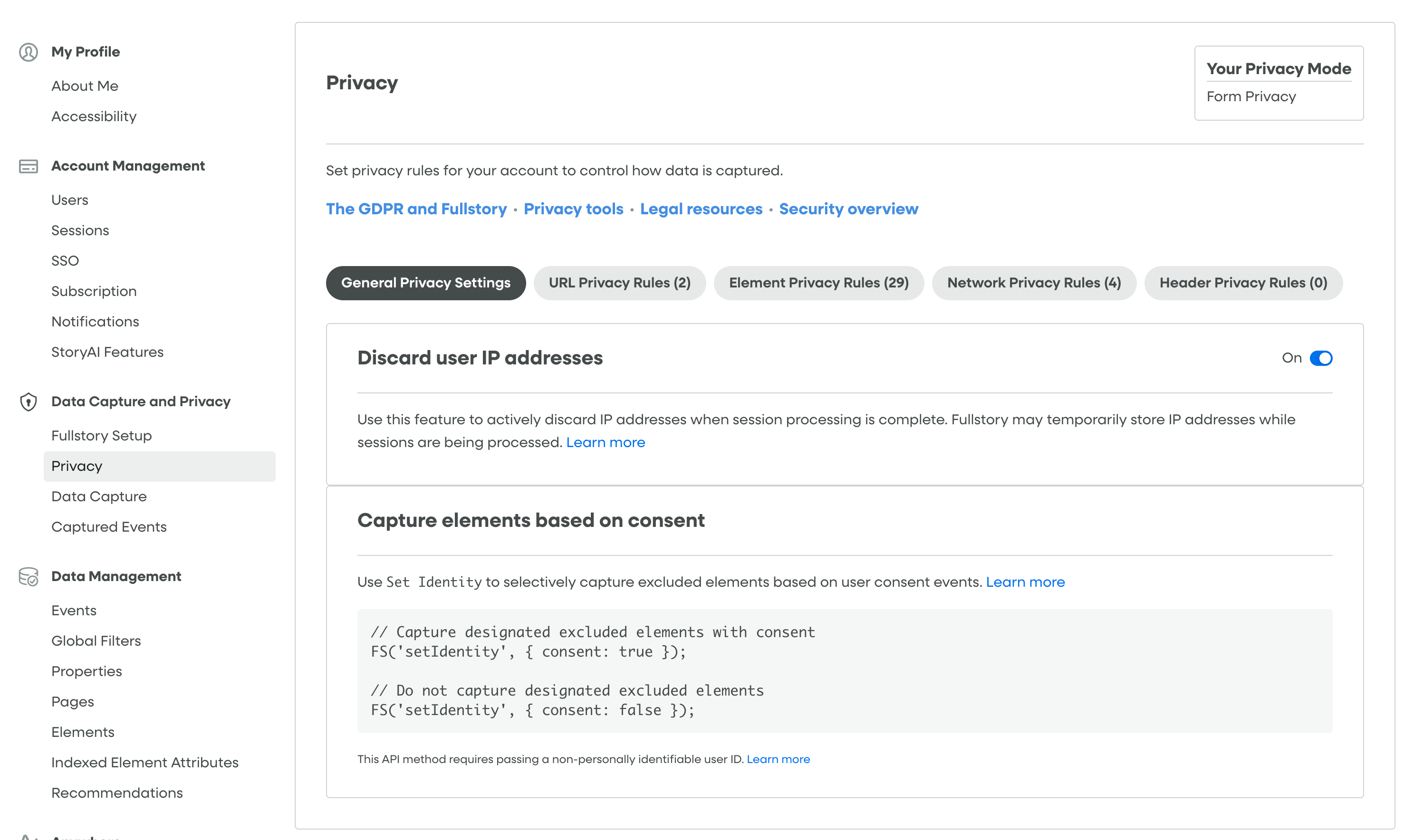Click Learn more about discarding IP addresses
This screenshot has width=1404, height=840.
(606, 442)
